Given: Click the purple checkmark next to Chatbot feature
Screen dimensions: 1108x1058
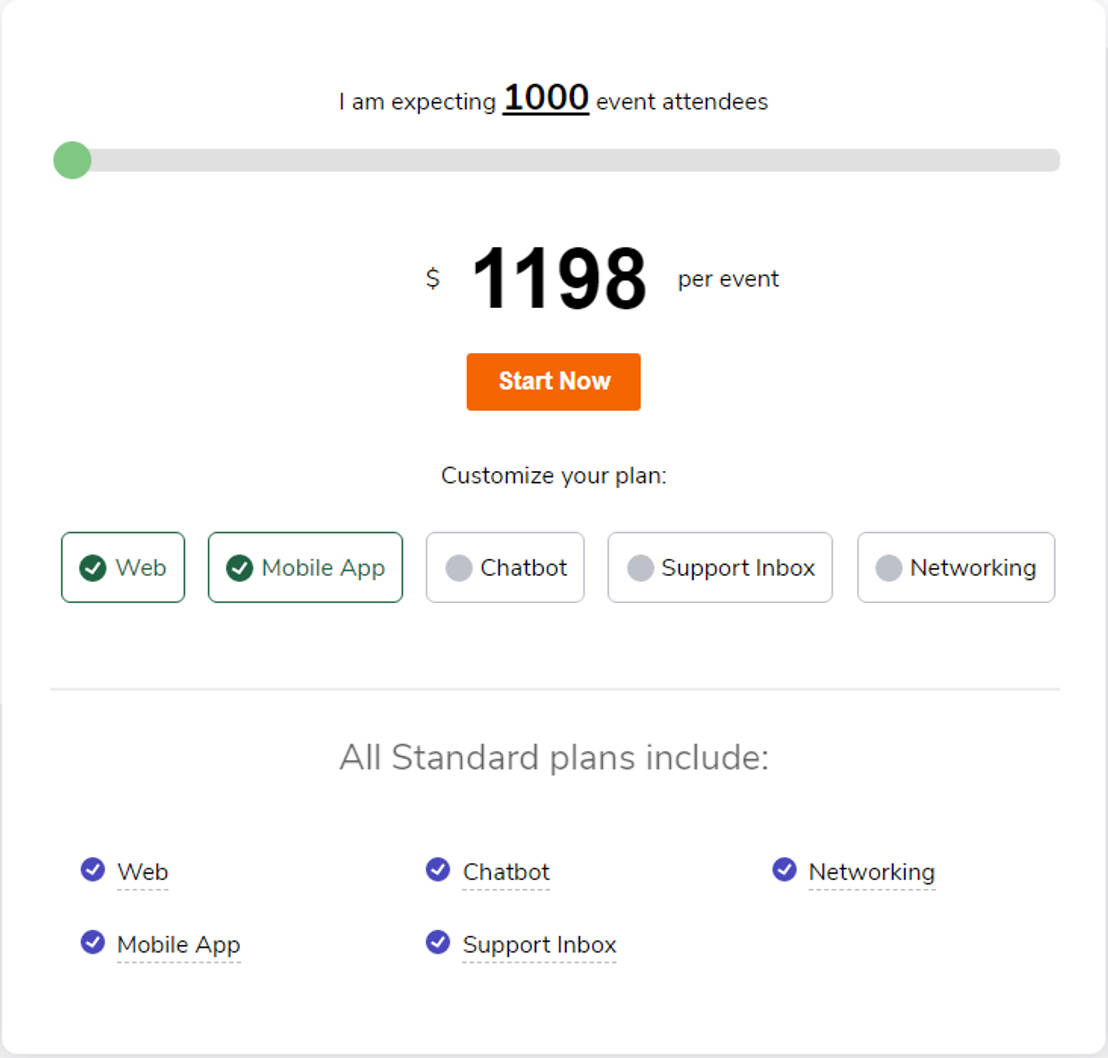Looking at the screenshot, I should pyautogui.click(x=438, y=870).
